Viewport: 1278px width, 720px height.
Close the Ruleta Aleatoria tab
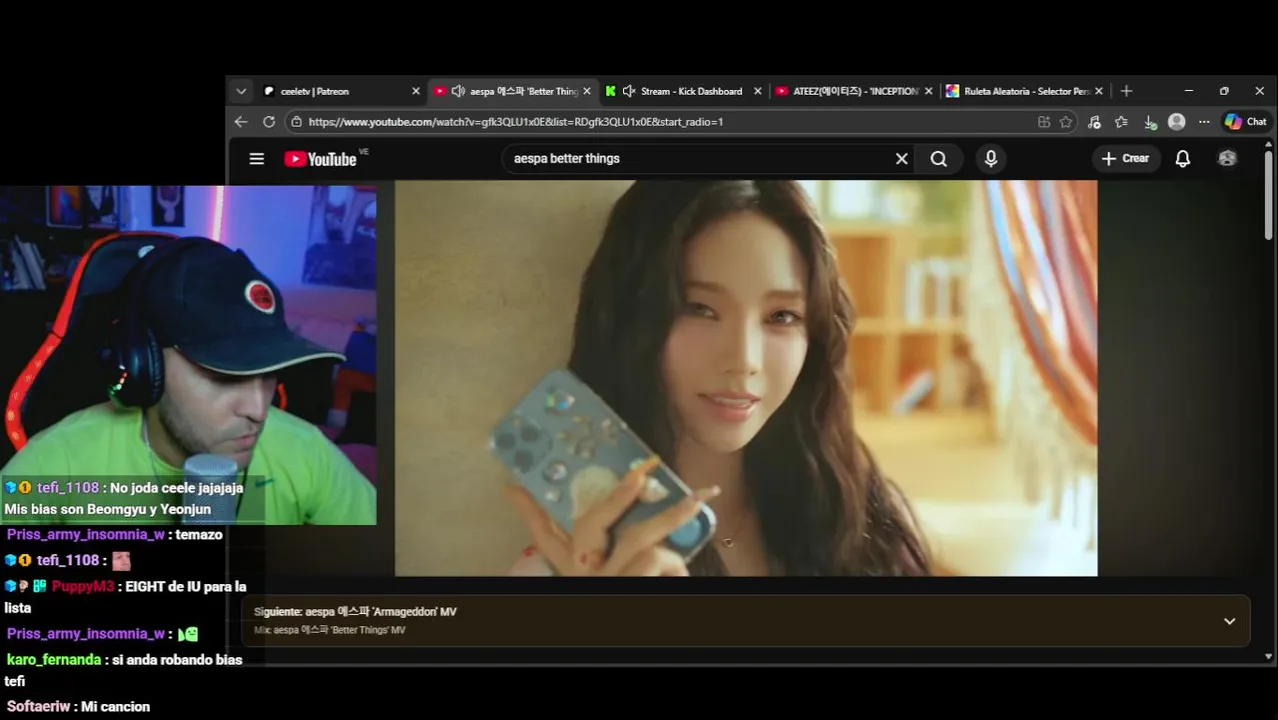[x=1099, y=91]
